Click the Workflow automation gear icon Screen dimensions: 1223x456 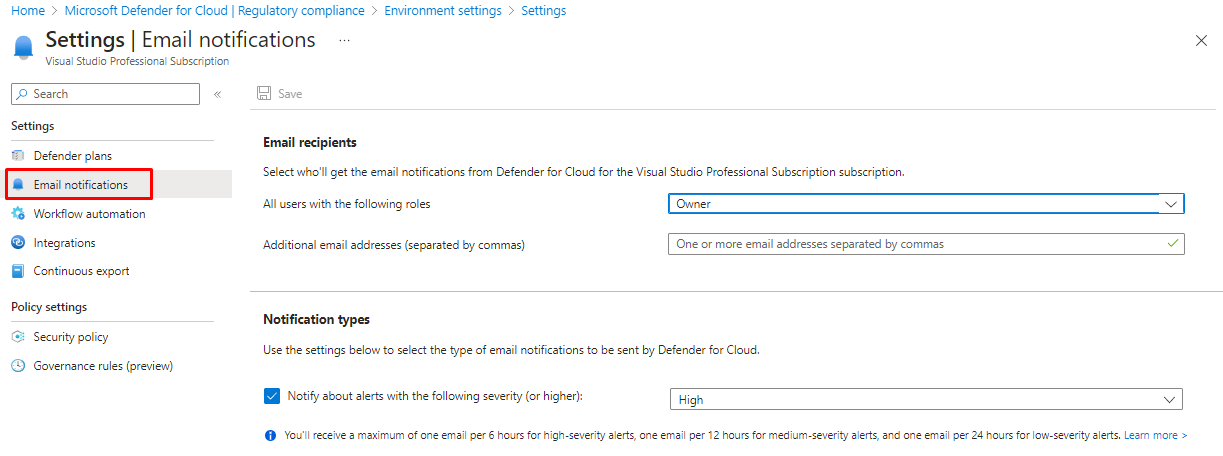tap(17, 214)
